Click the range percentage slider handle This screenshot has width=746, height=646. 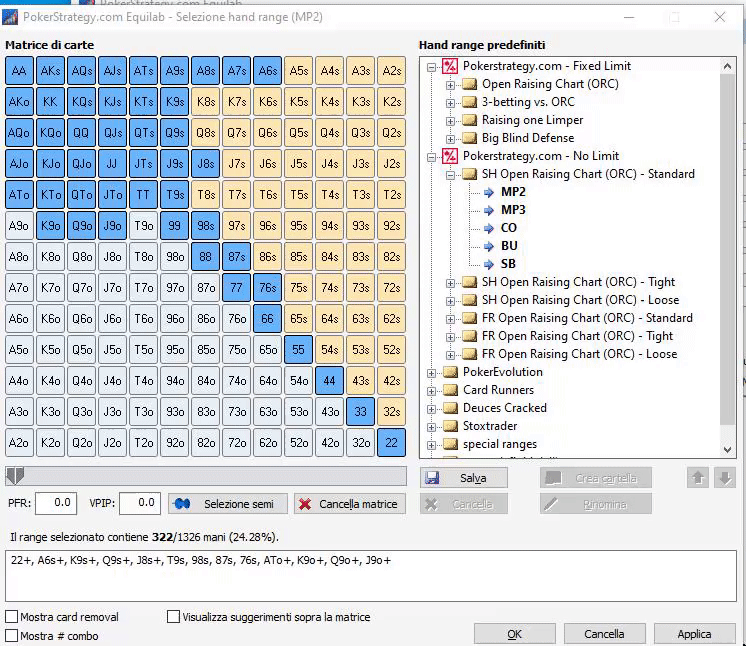tap(15, 476)
